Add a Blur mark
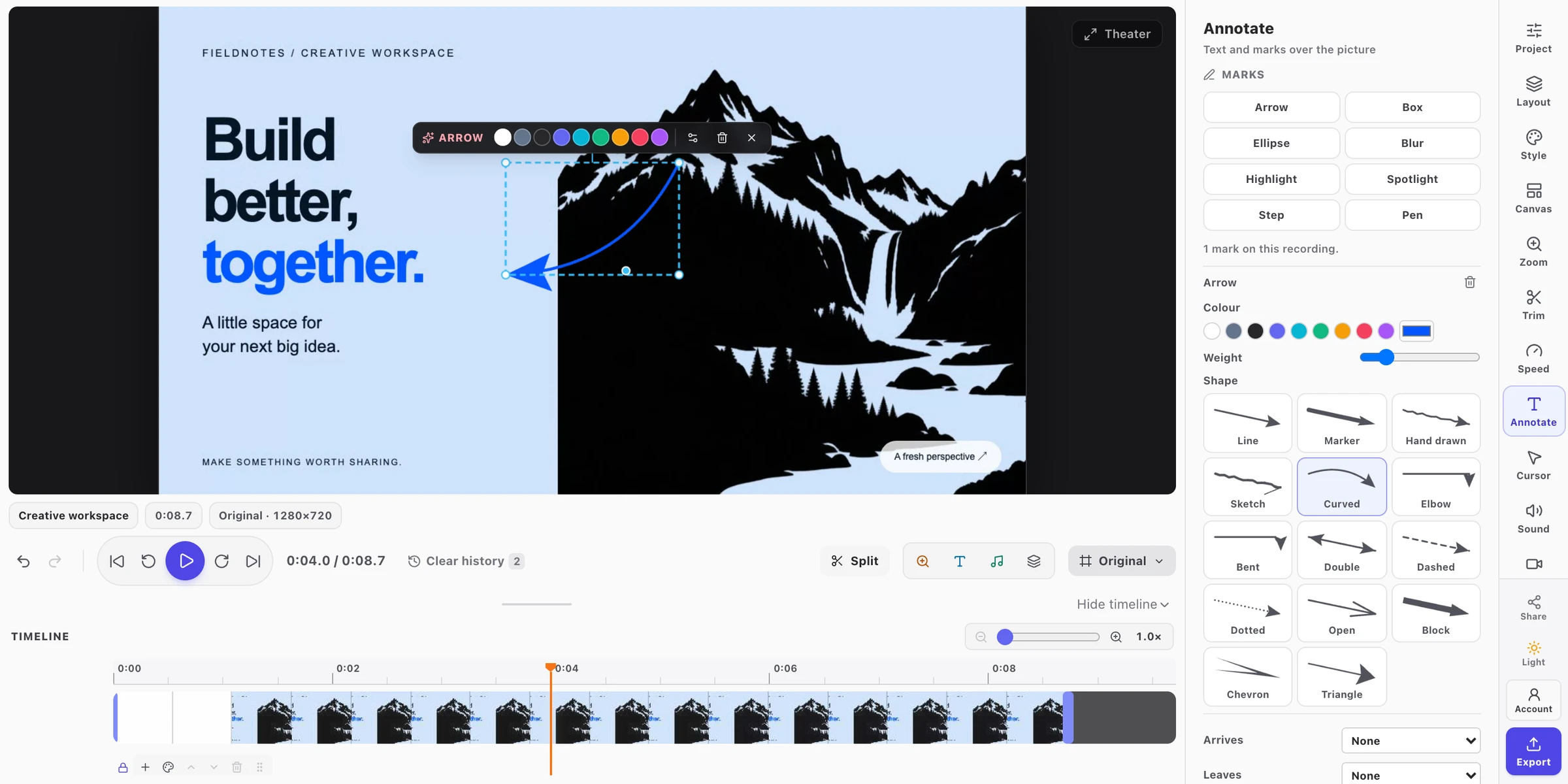This screenshot has height=784, width=1568. coord(1412,143)
